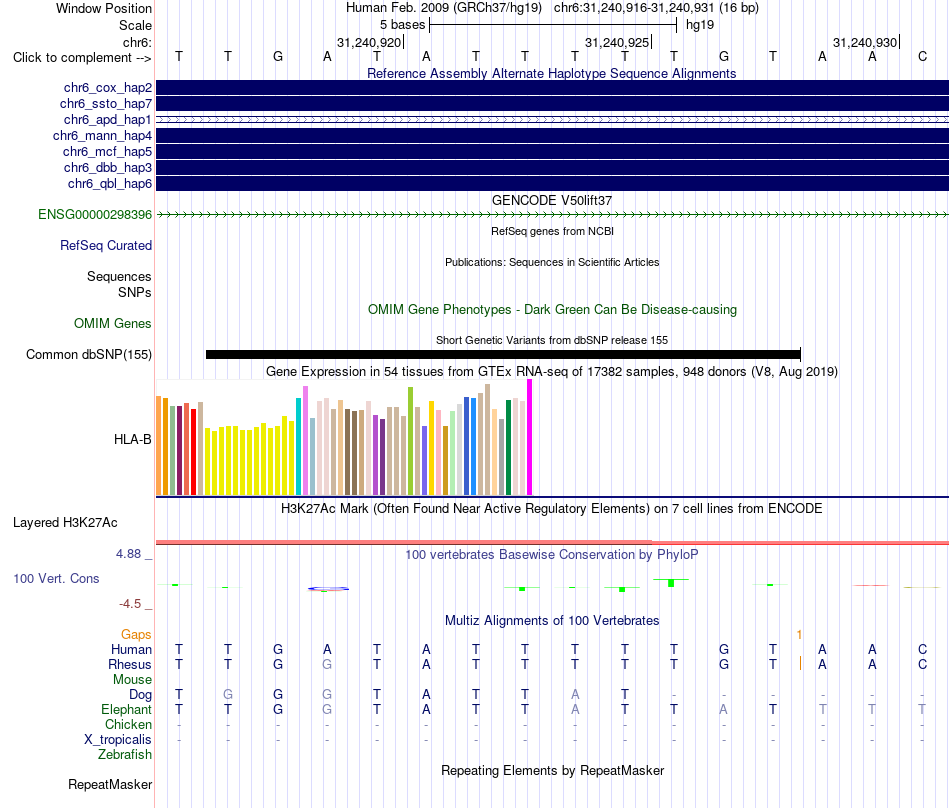
Task: Click the final C base in reference sequence
Action: point(922,56)
